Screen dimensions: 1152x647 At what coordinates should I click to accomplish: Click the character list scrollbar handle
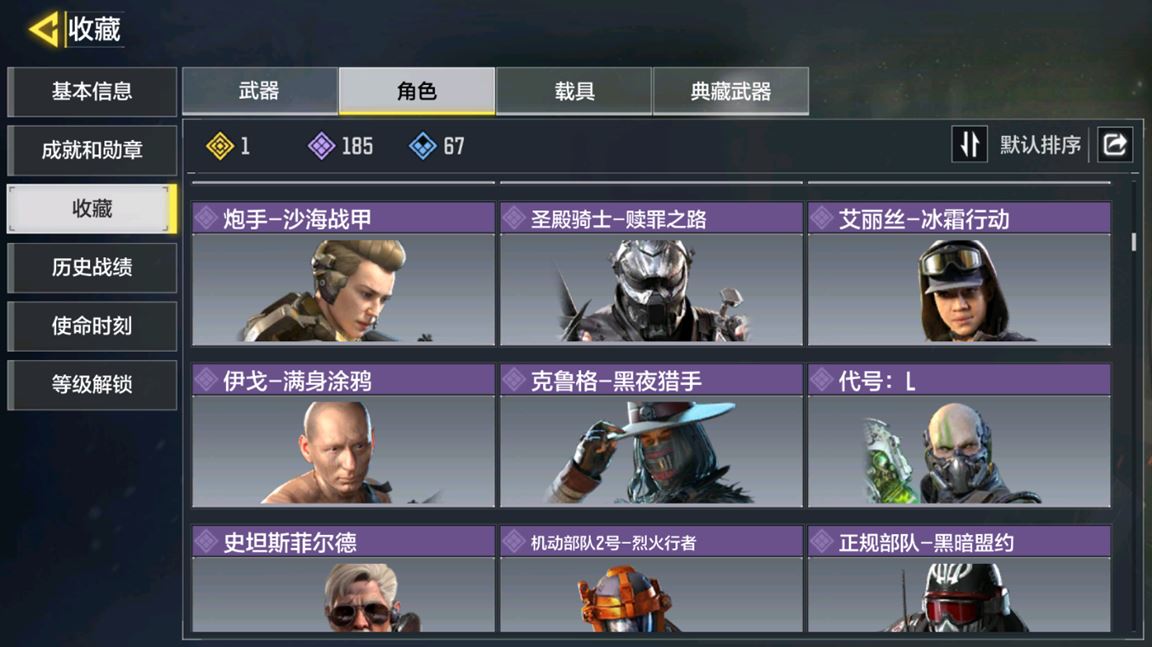[1134, 242]
